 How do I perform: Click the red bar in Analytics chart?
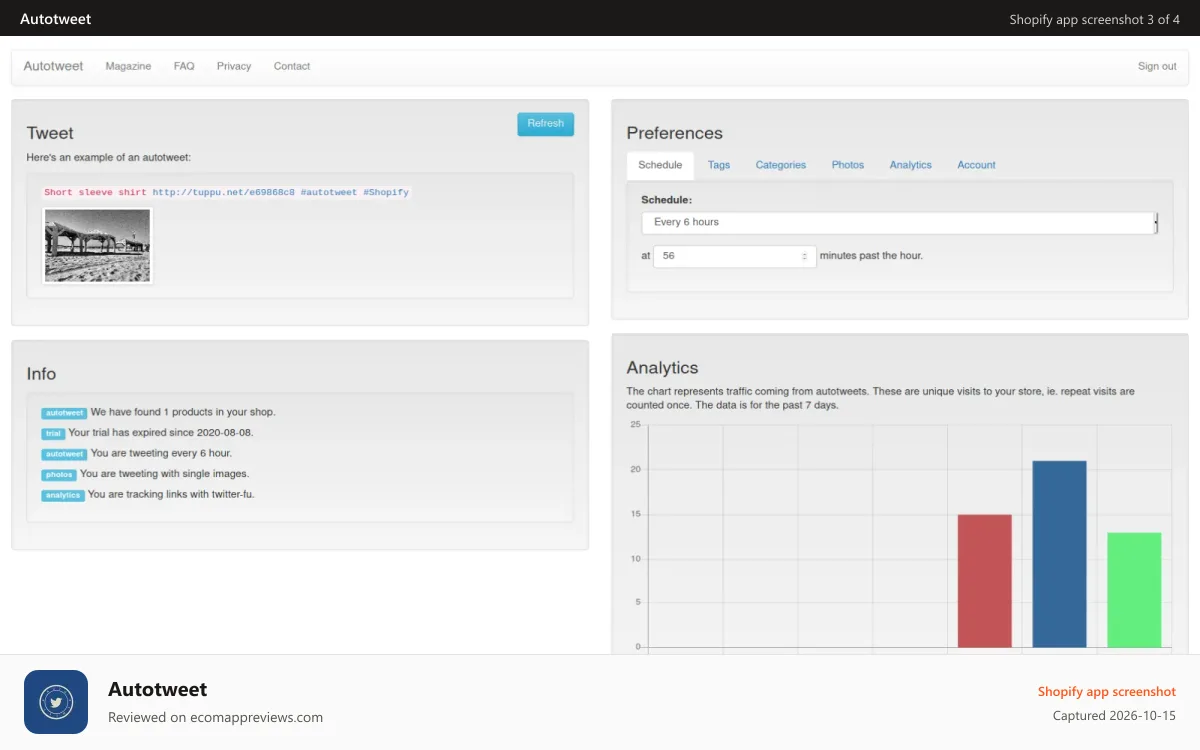tap(985, 581)
